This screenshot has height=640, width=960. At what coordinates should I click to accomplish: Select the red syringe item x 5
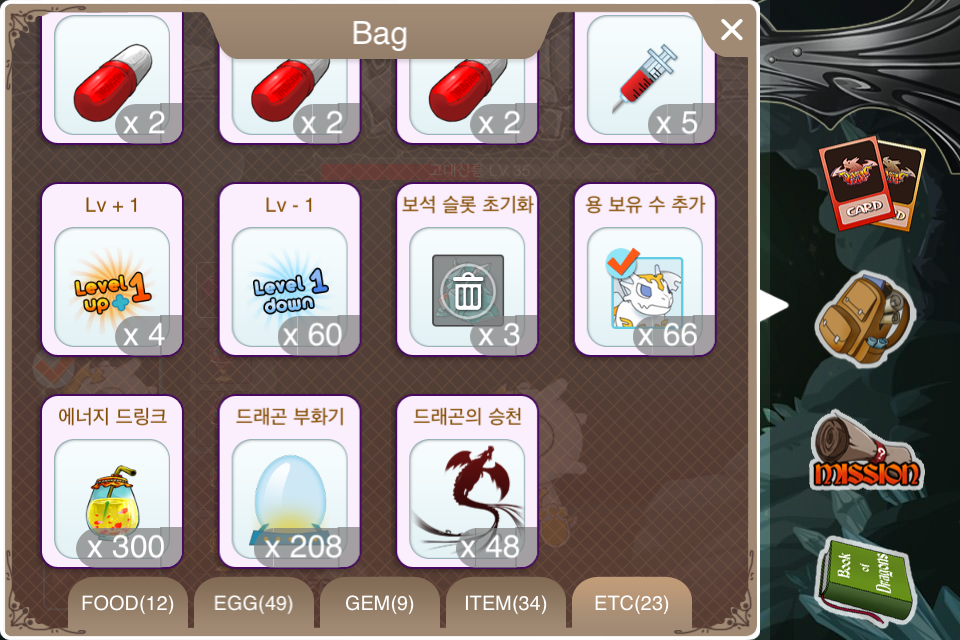[645, 78]
